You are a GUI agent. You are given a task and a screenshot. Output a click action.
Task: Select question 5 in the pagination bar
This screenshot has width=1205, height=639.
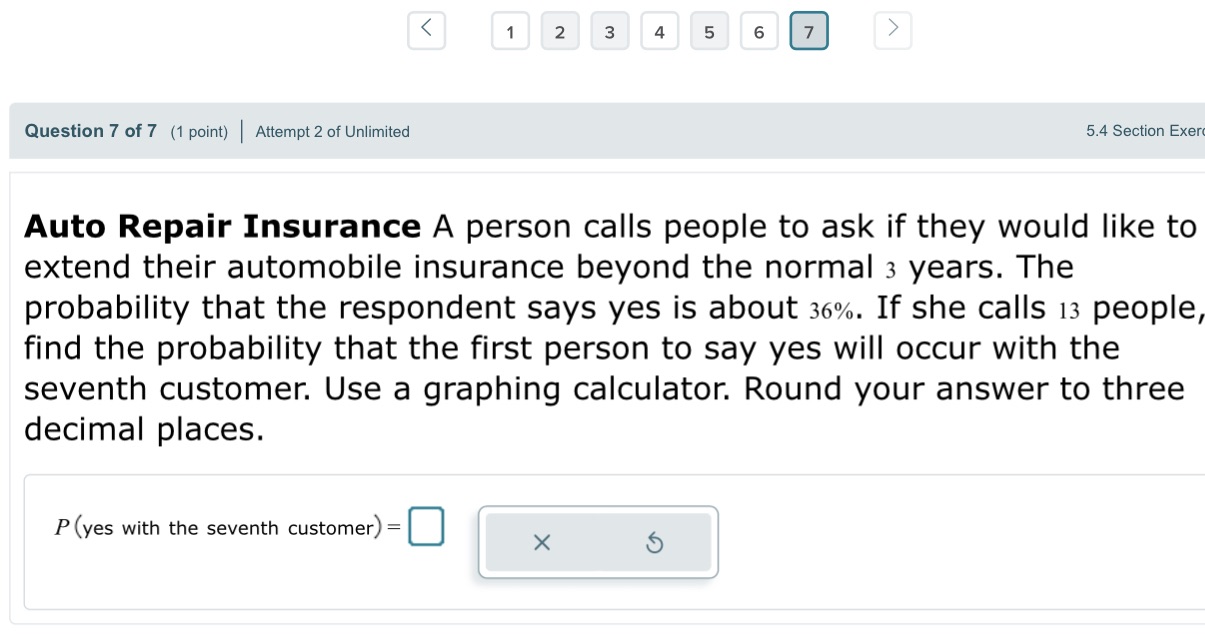click(709, 31)
